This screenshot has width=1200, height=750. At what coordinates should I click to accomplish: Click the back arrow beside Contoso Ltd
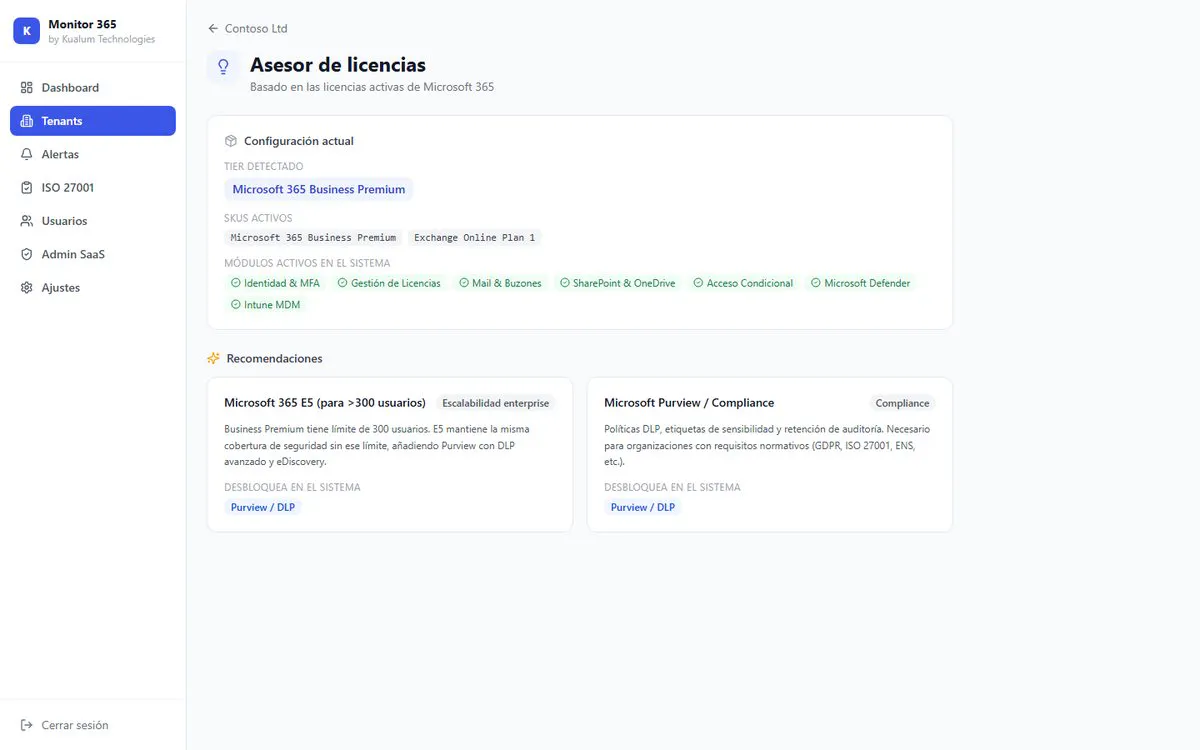(213, 29)
